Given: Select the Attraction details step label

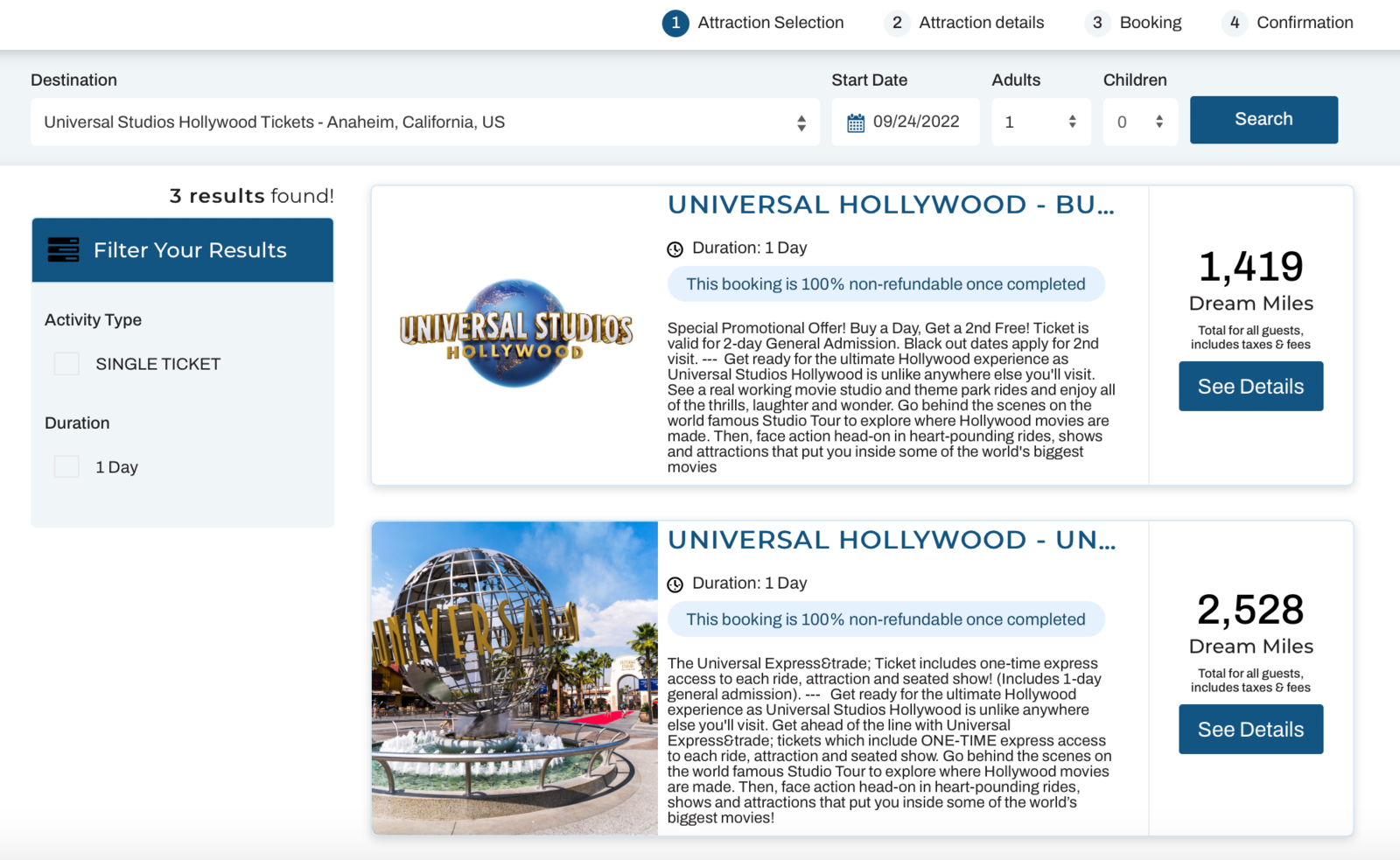Looking at the screenshot, I should [981, 24].
